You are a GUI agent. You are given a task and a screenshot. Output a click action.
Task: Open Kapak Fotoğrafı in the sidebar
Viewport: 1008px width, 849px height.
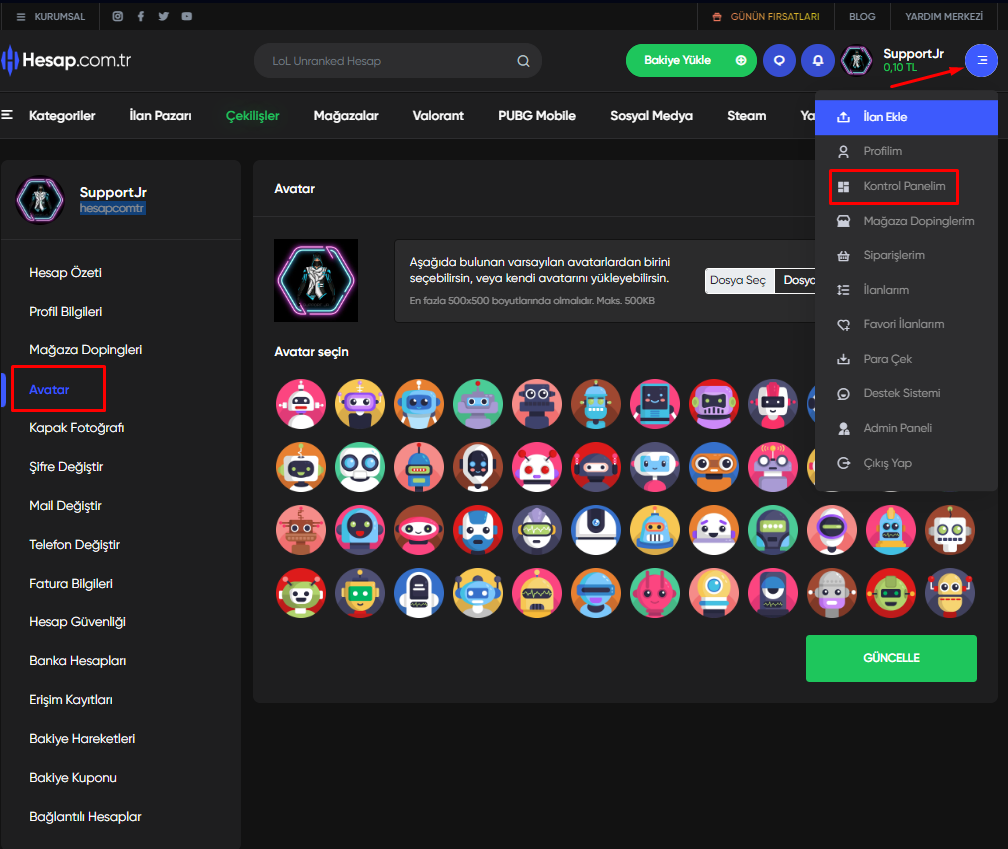click(76, 428)
